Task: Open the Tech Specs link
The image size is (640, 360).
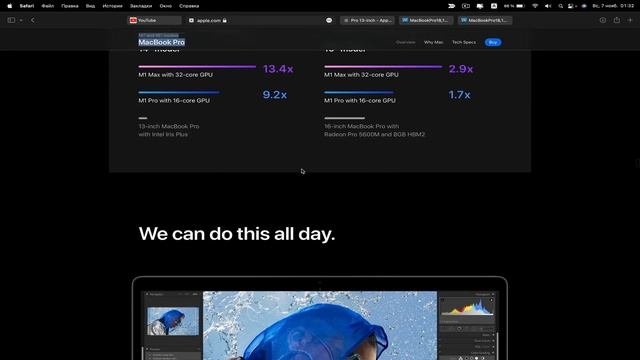Action: click(464, 42)
